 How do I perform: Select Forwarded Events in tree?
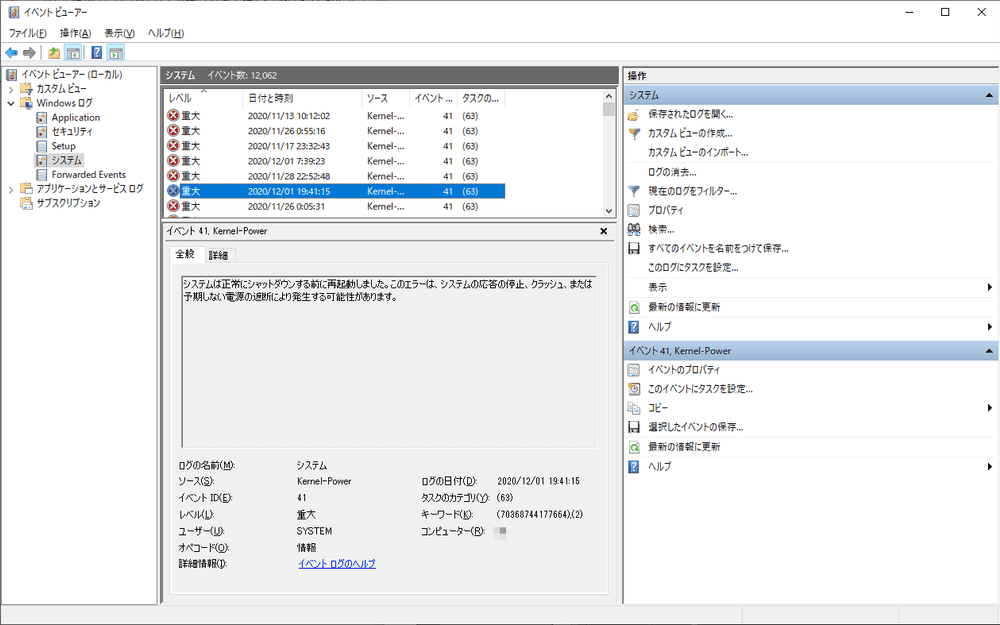pyautogui.click(x=89, y=175)
